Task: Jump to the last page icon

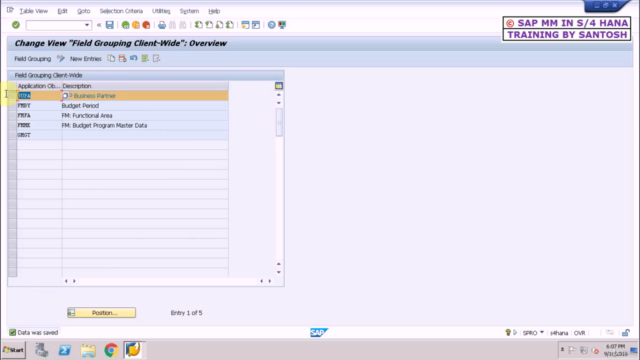Action: [230, 25]
